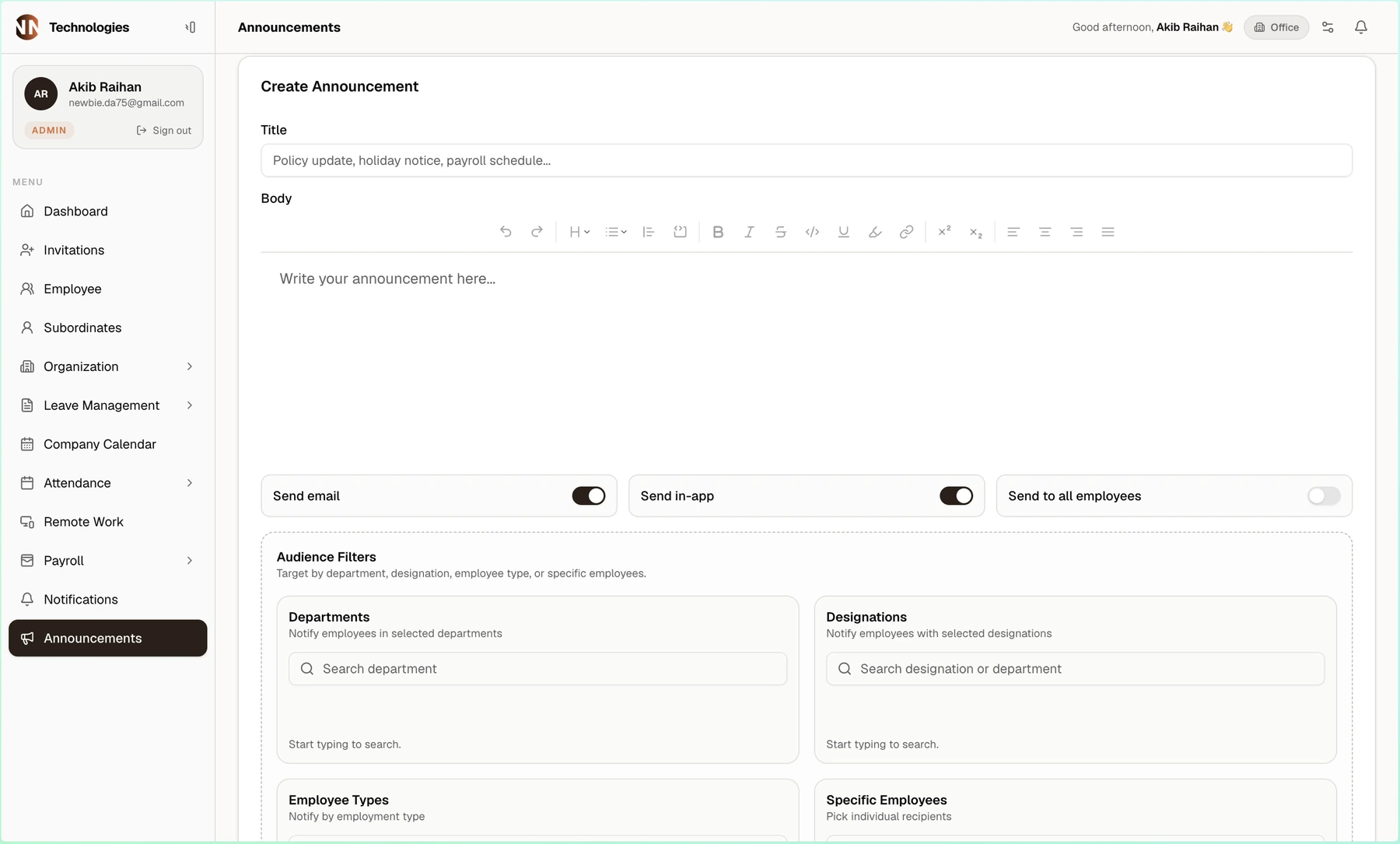
Task: Open the Employee page
Action: click(108, 289)
